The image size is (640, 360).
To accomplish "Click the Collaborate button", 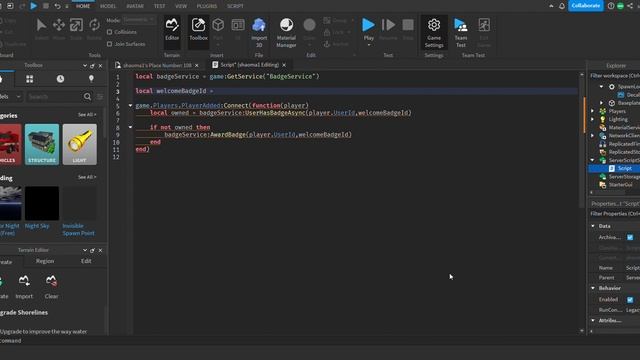I will 586,6.
